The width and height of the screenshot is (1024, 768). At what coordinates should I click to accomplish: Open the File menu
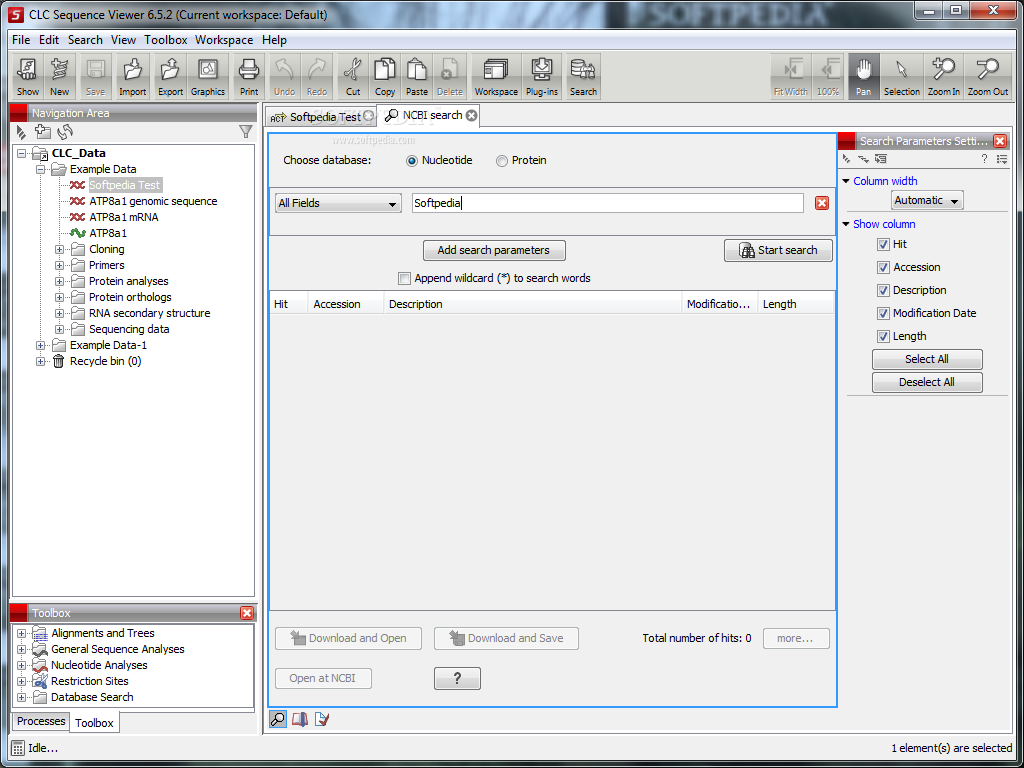pyautogui.click(x=21, y=40)
